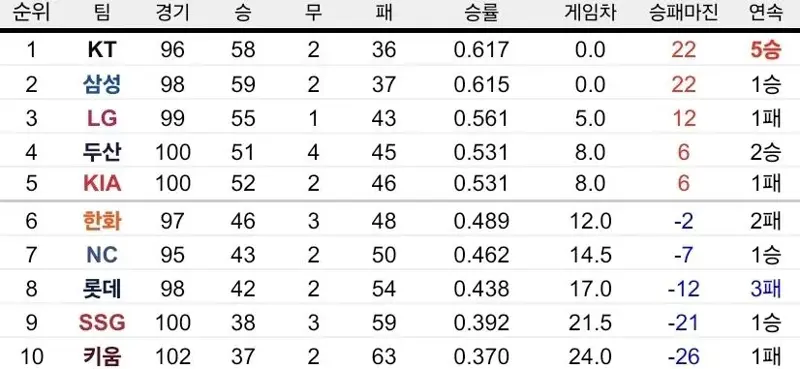Click KT's 5승 streak cell

pos(765,50)
